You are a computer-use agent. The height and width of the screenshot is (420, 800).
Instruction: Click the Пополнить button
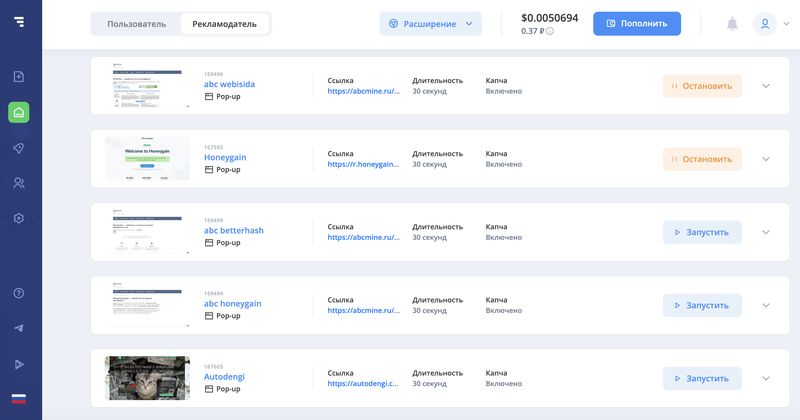[636, 24]
